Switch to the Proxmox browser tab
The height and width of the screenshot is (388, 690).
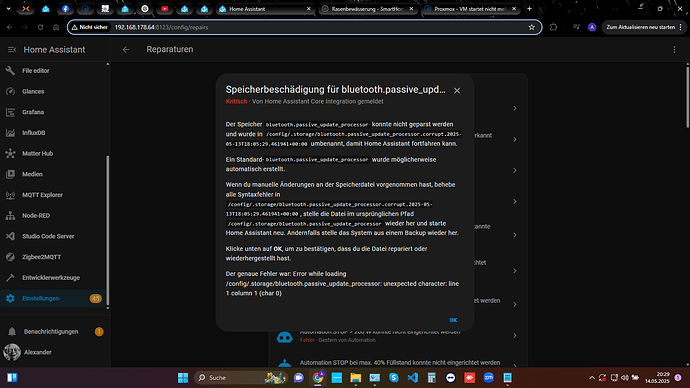[x=470, y=9]
